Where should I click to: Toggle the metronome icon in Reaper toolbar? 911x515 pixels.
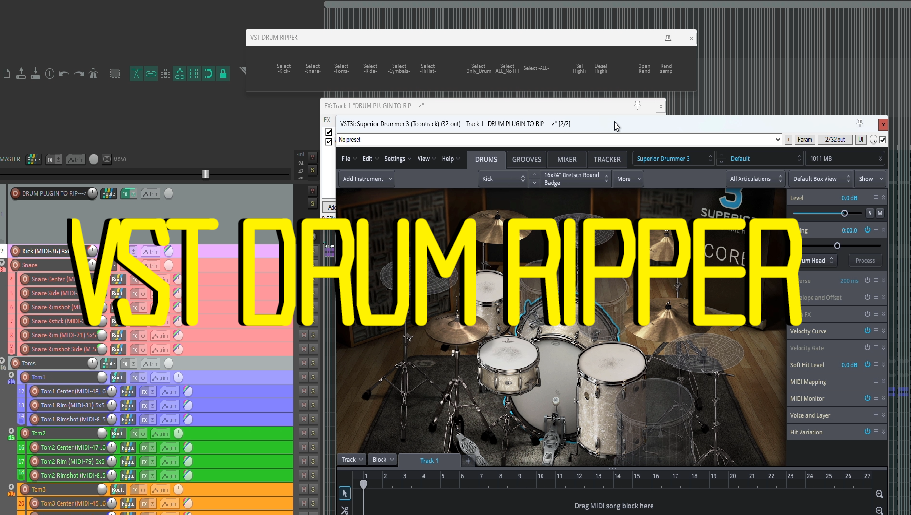click(93, 74)
